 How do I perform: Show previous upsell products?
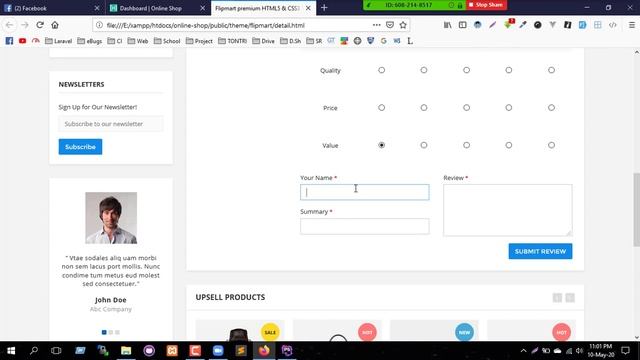point(557,298)
